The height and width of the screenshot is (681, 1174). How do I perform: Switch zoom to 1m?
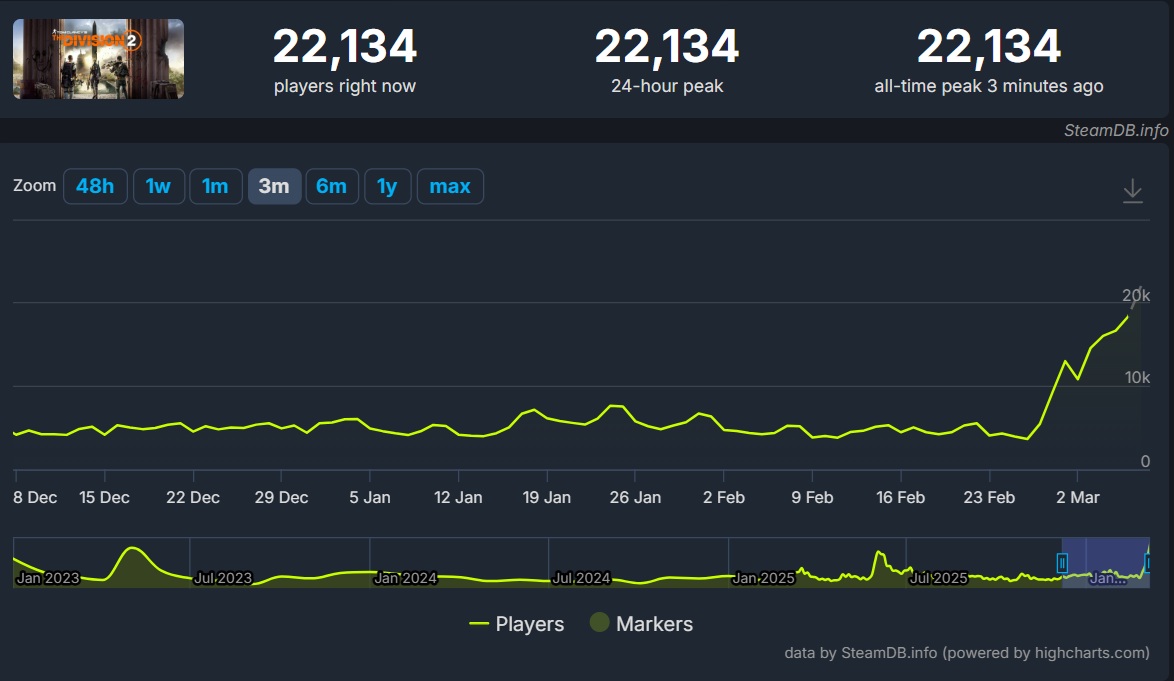tap(215, 186)
